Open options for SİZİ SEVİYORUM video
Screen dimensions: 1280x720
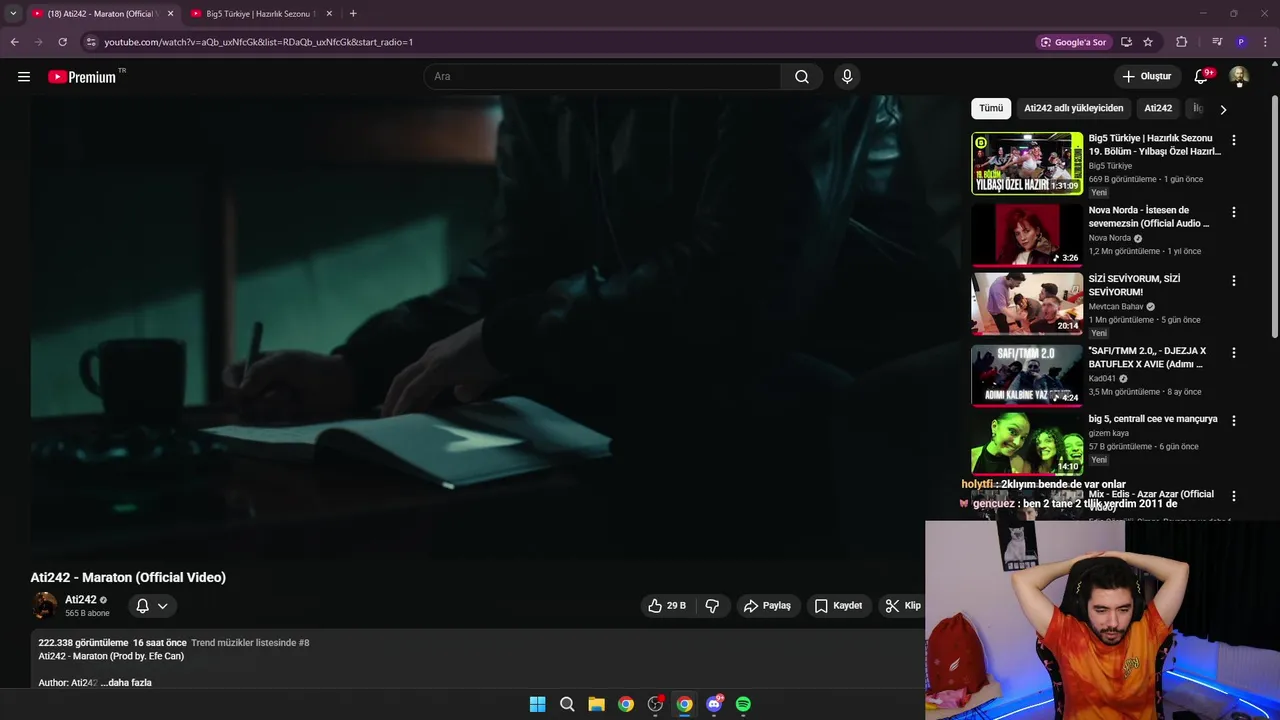point(1234,281)
